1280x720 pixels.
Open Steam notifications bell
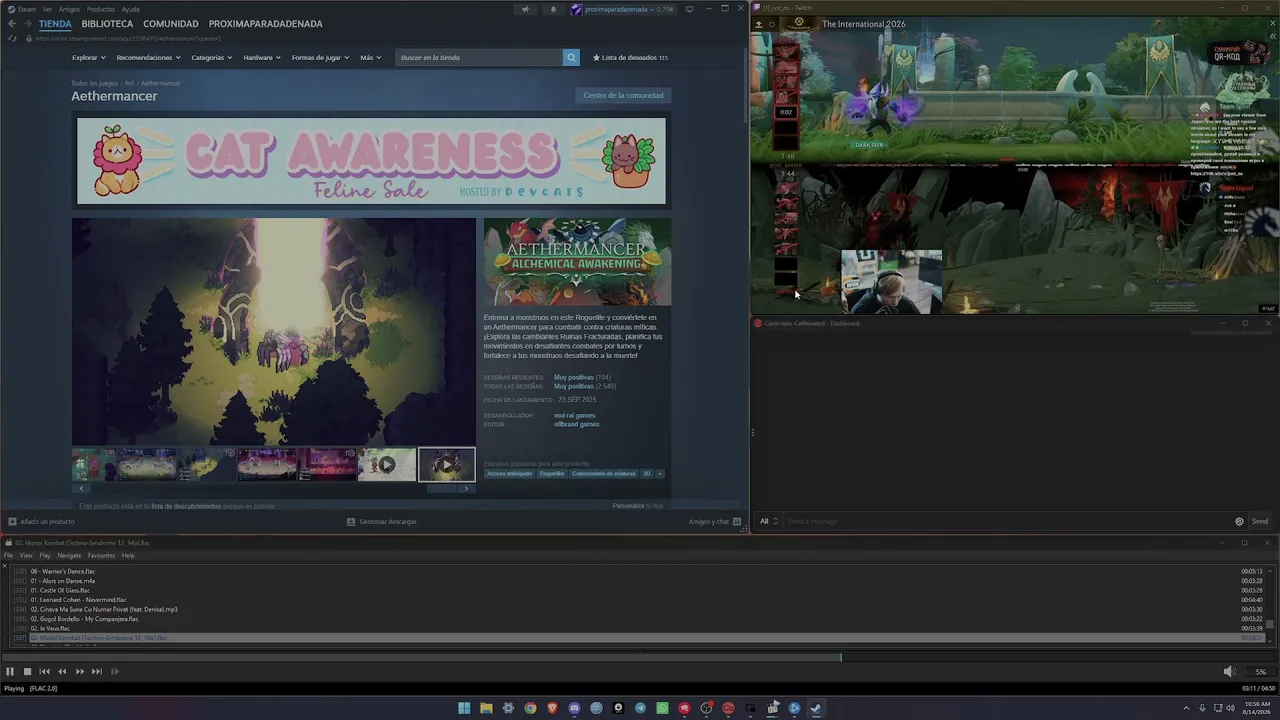point(553,9)
